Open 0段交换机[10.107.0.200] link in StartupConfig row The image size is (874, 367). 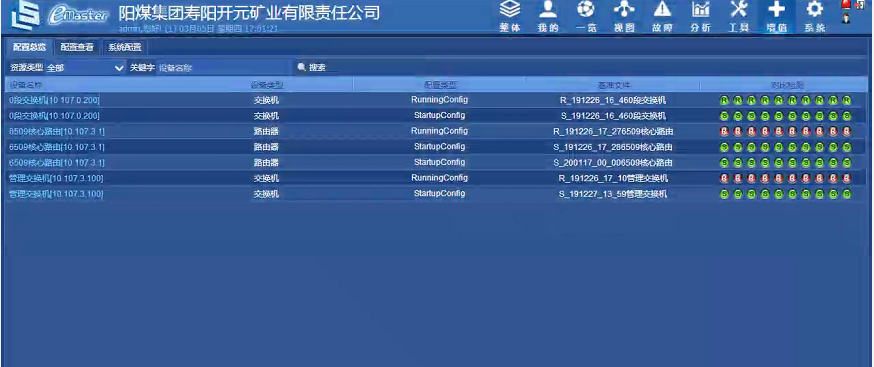click(x=54, y=116)
